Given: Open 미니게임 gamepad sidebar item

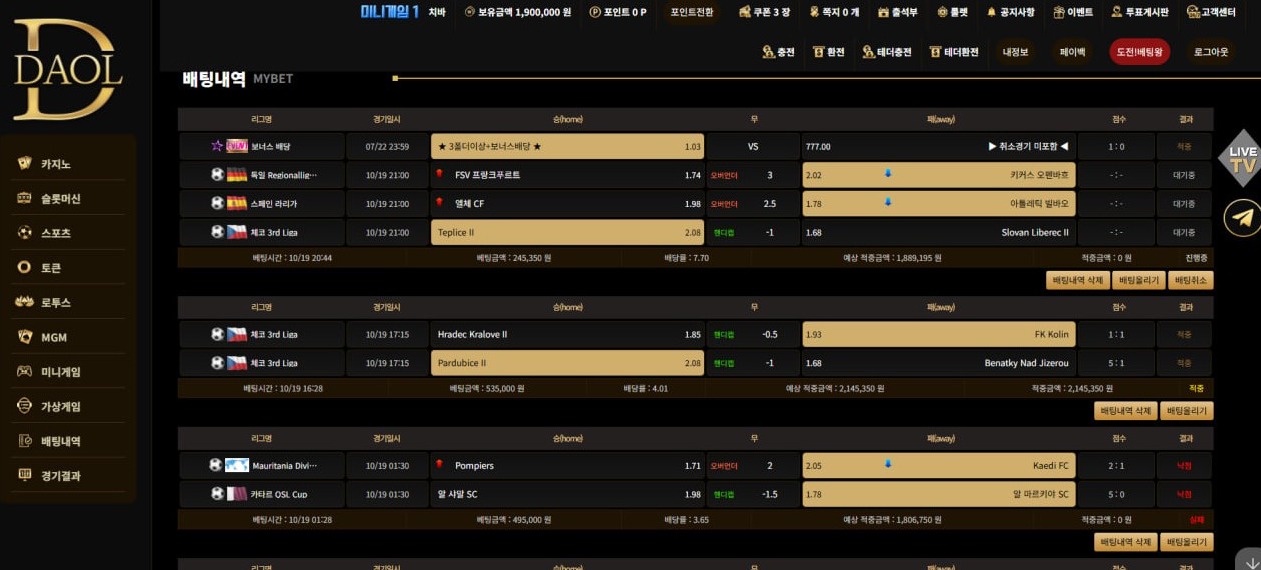Looking at the screenshot, I should (60, 372).
